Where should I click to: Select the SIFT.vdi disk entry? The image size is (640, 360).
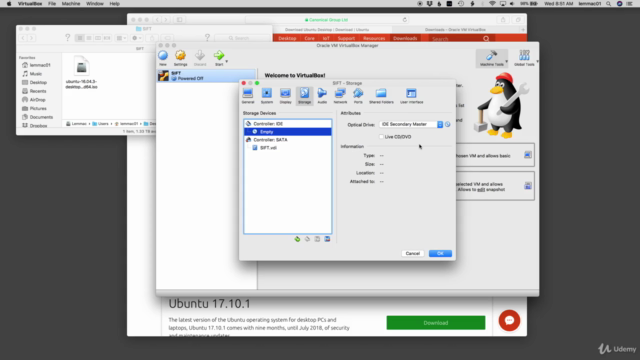pyautogui.click(x=288, y=148)
